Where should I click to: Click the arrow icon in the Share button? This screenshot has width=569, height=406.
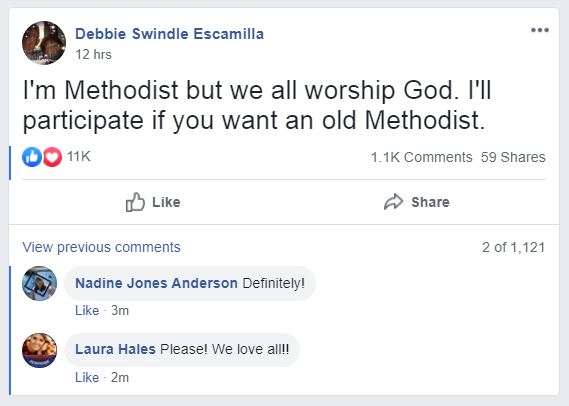pos(393,202)
